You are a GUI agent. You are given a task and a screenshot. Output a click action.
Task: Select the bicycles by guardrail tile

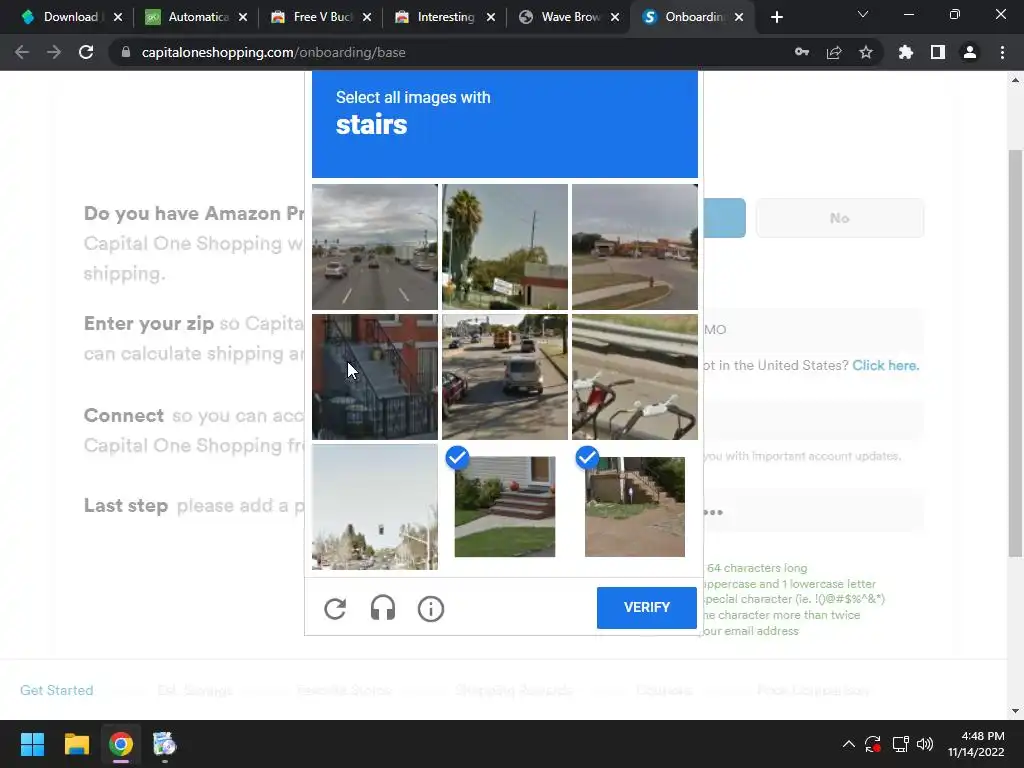(635, 377)
